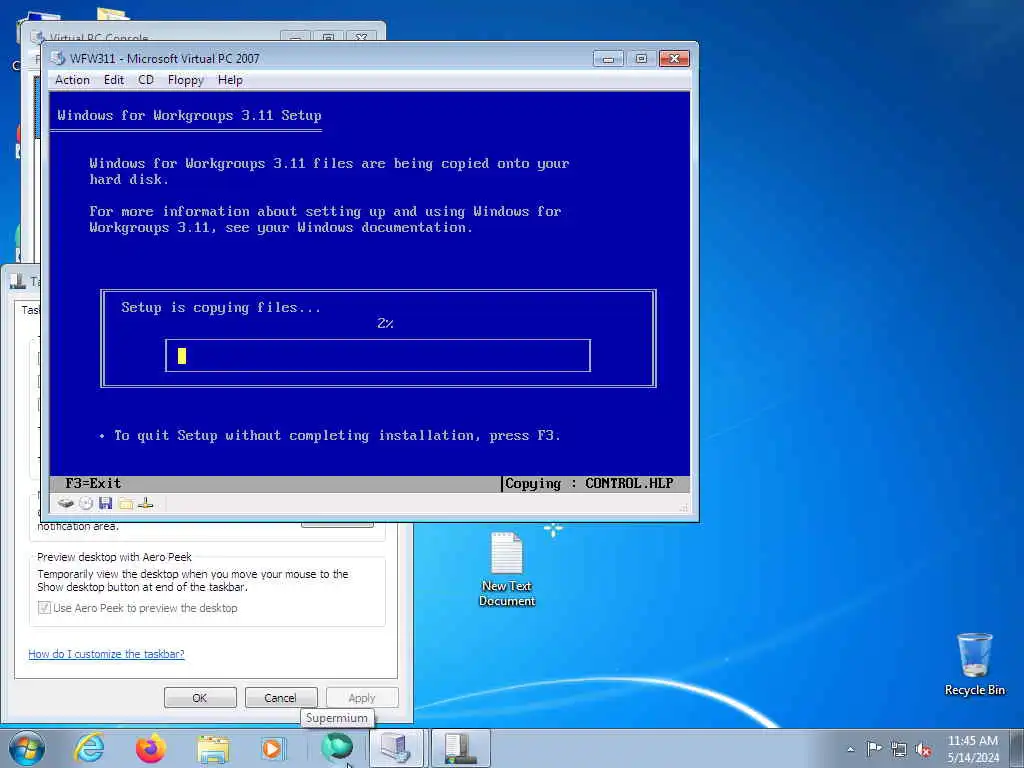
Task: Open the CD menu in Virtual PC
Action: (146, 80)
